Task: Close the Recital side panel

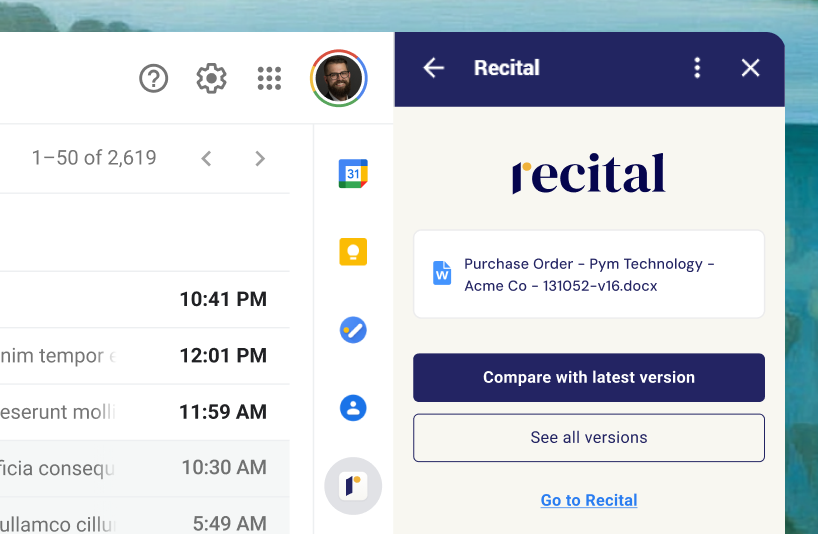Action: (751, 68)
